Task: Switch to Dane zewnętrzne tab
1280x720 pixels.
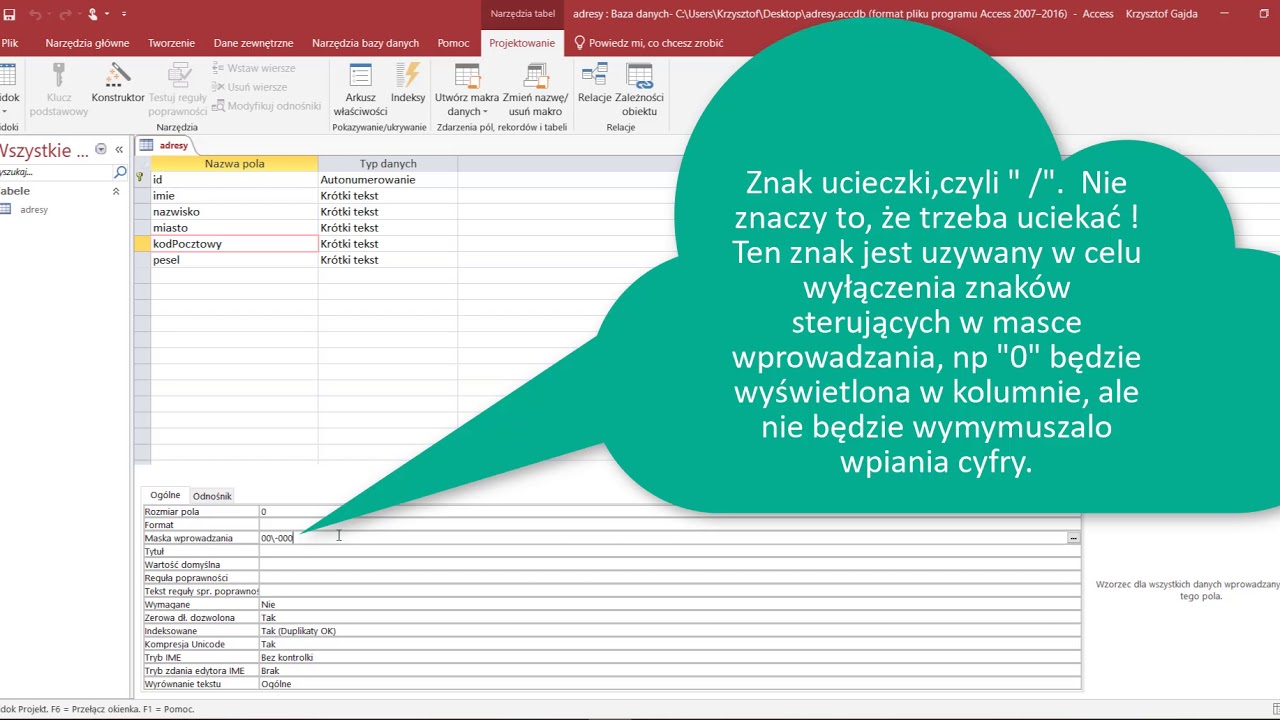Action: click(x=253, y=43)
